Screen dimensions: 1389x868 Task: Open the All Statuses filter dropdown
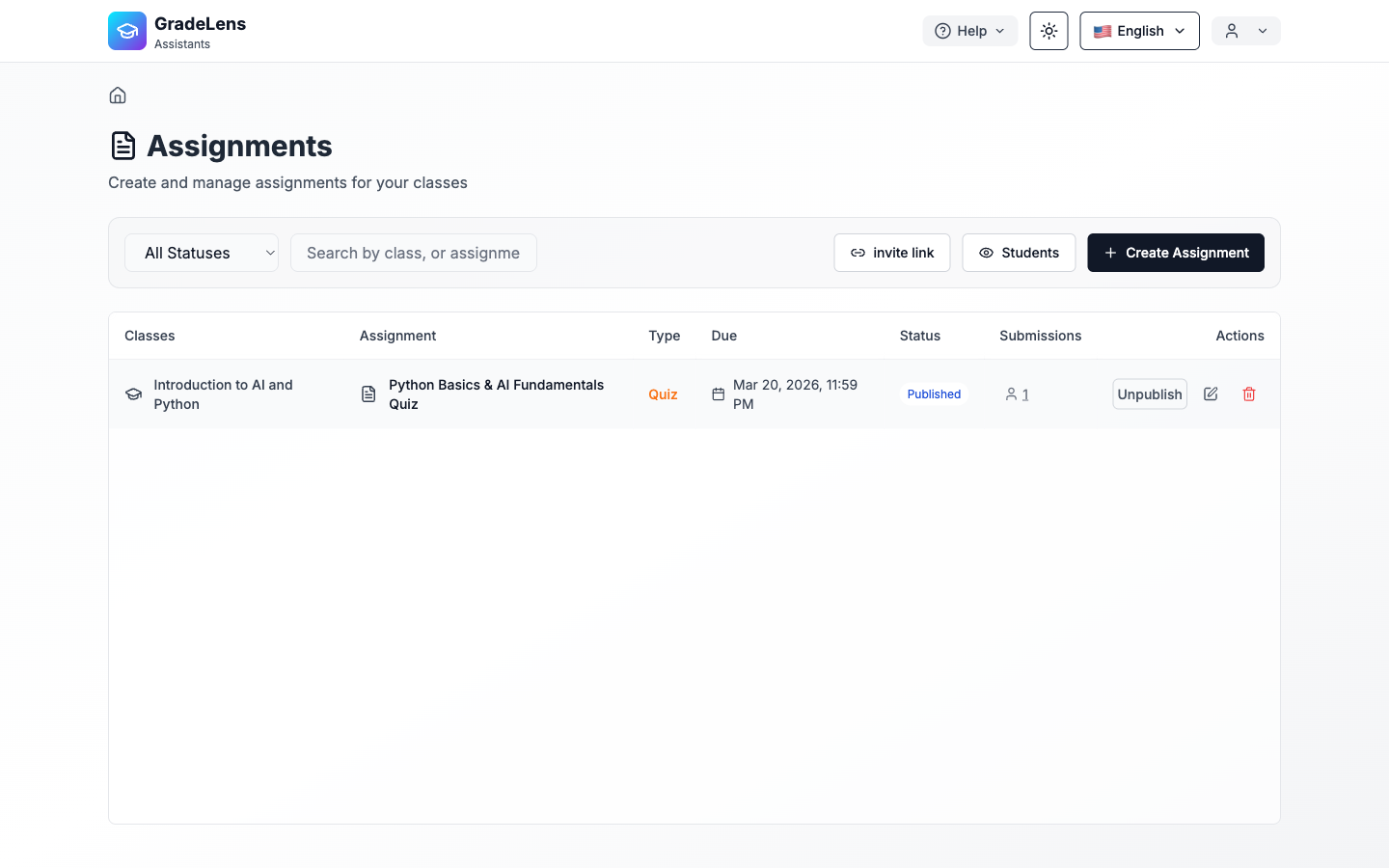[202, 253]
